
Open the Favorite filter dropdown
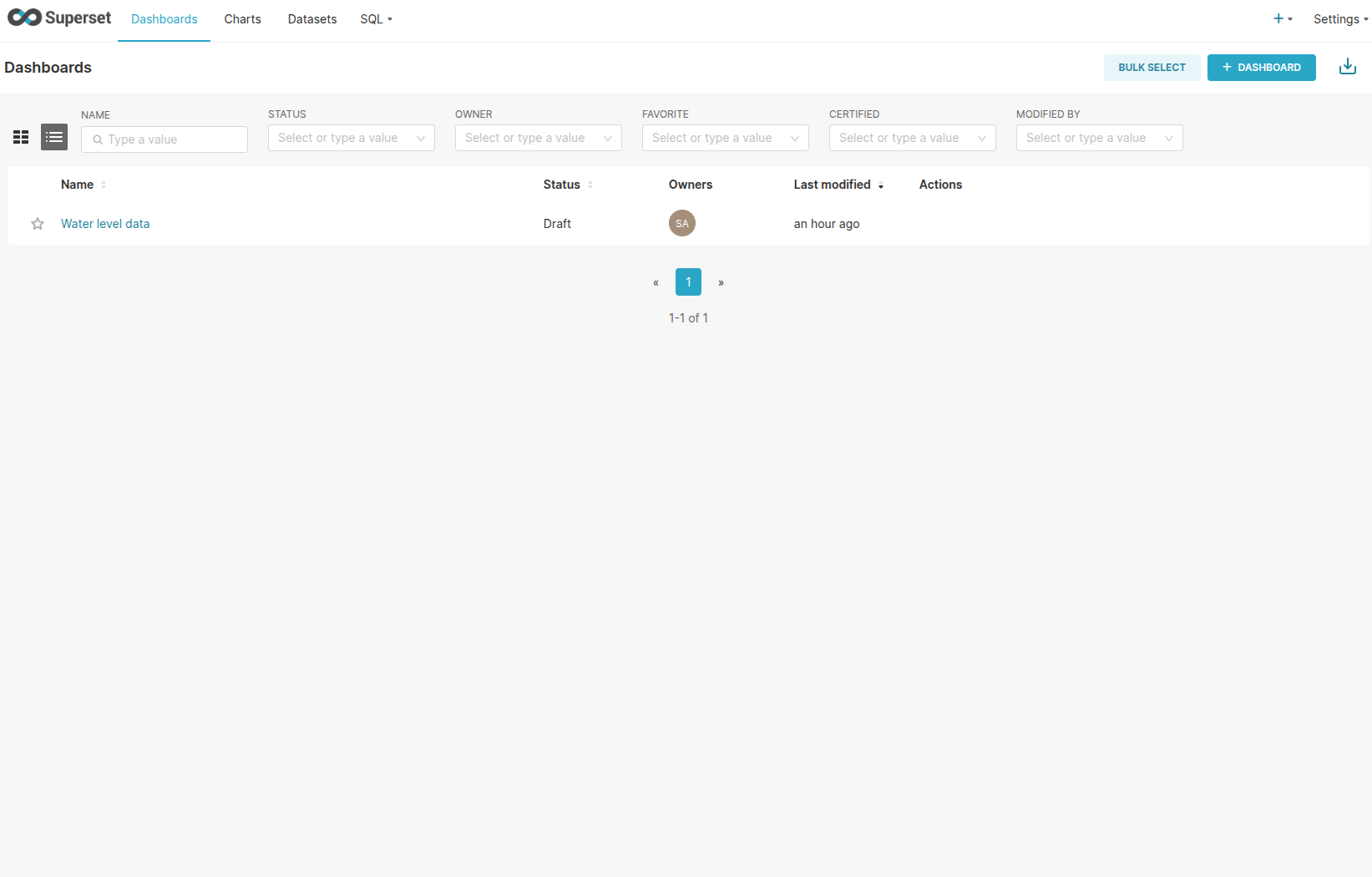pos(725,138)
